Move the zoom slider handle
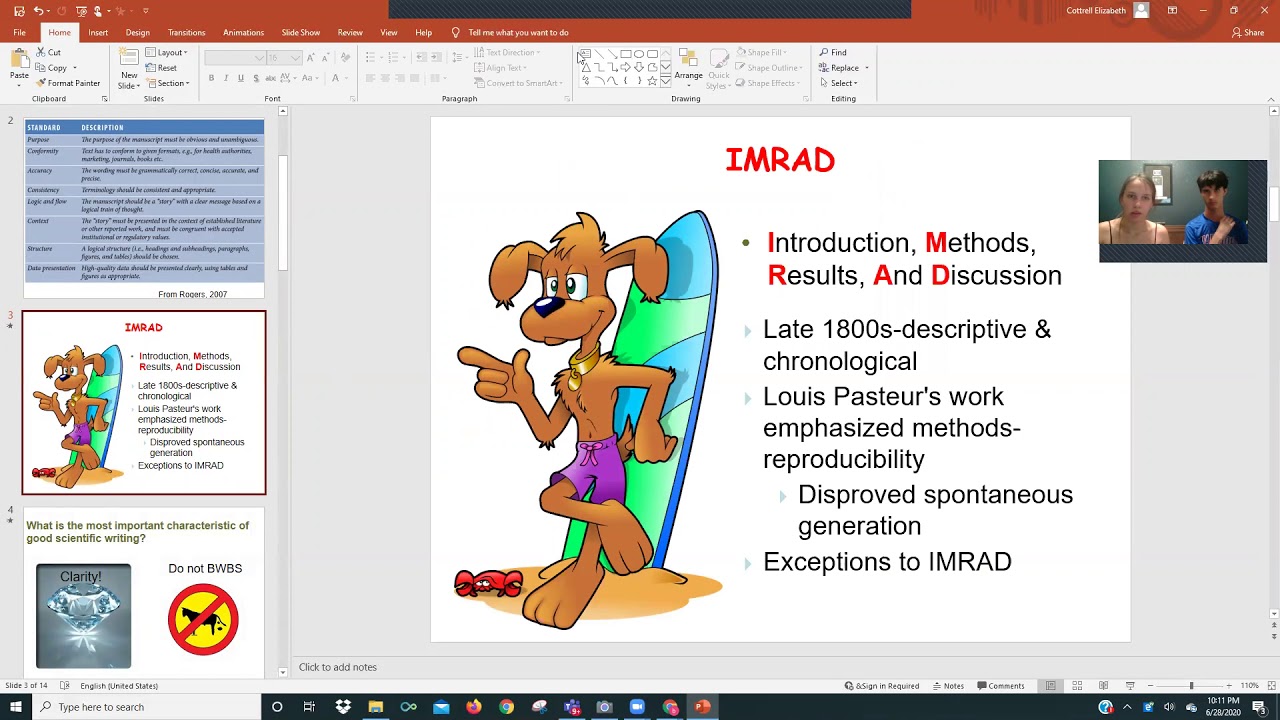This screenshot has height=720, width=1280. [x=1191, y=686]
